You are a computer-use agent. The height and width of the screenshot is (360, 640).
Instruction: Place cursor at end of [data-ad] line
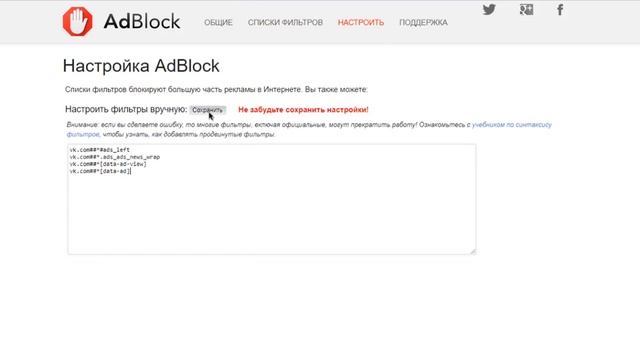point(131,171)
